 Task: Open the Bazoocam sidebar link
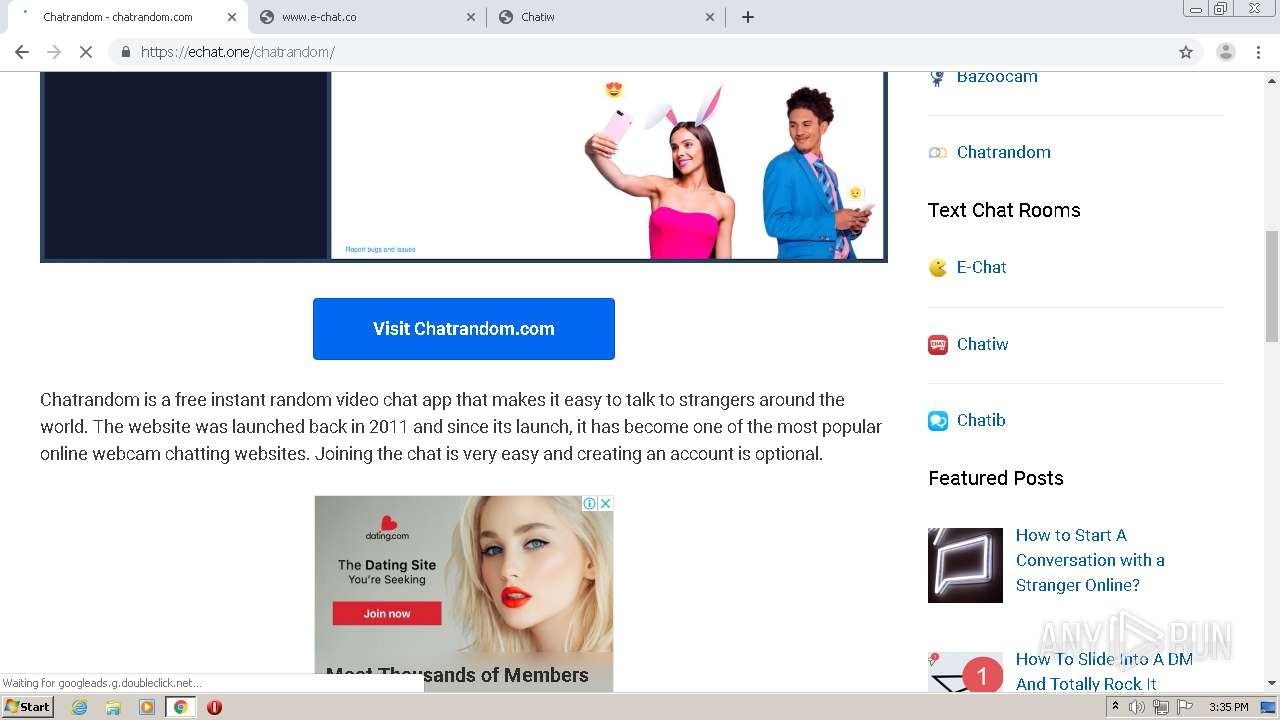point(997,77)
